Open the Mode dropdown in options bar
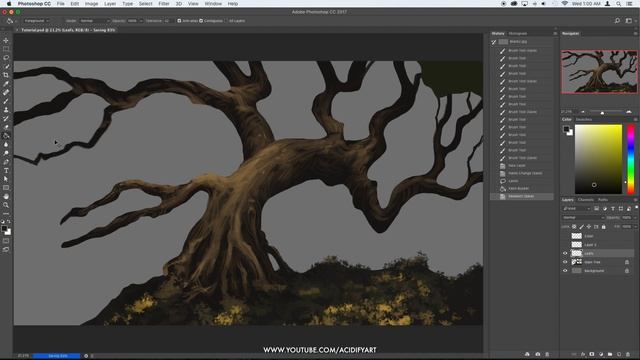Screen dimensions: 640x360 95,21
